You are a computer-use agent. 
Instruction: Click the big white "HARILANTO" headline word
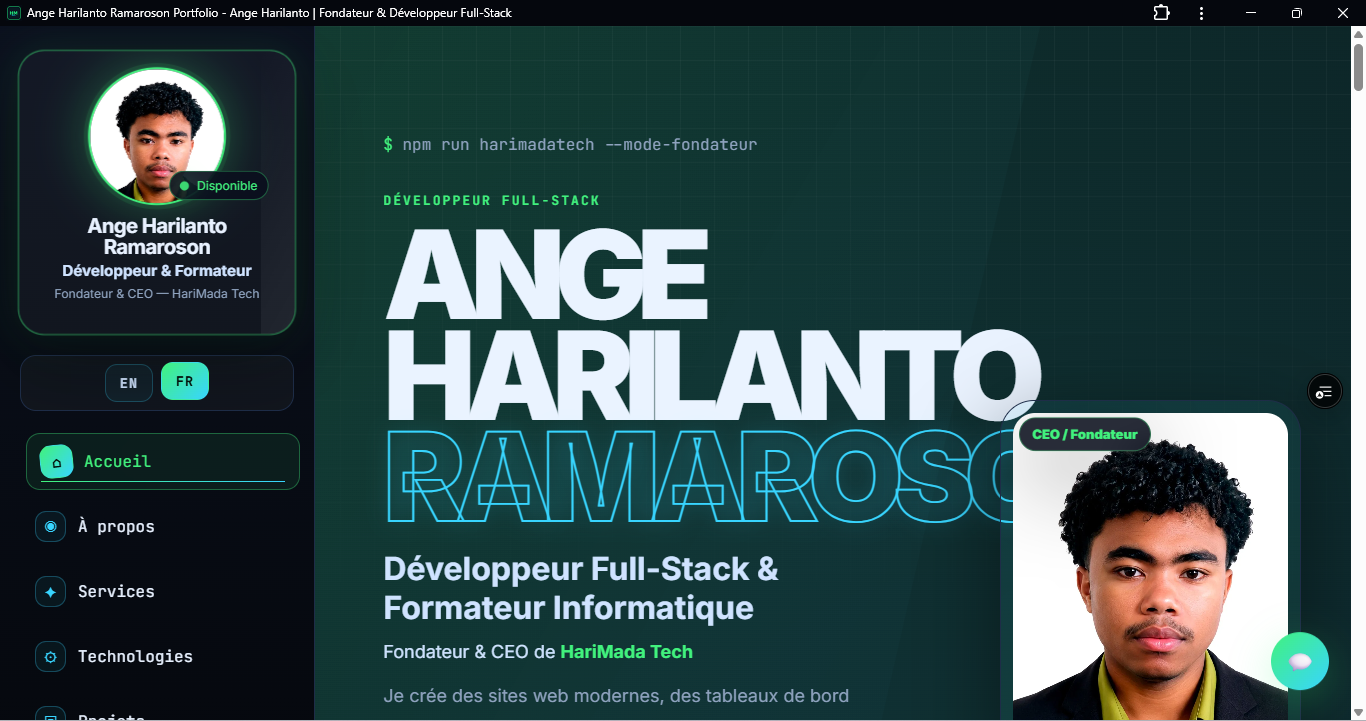[x=713, y=375]
